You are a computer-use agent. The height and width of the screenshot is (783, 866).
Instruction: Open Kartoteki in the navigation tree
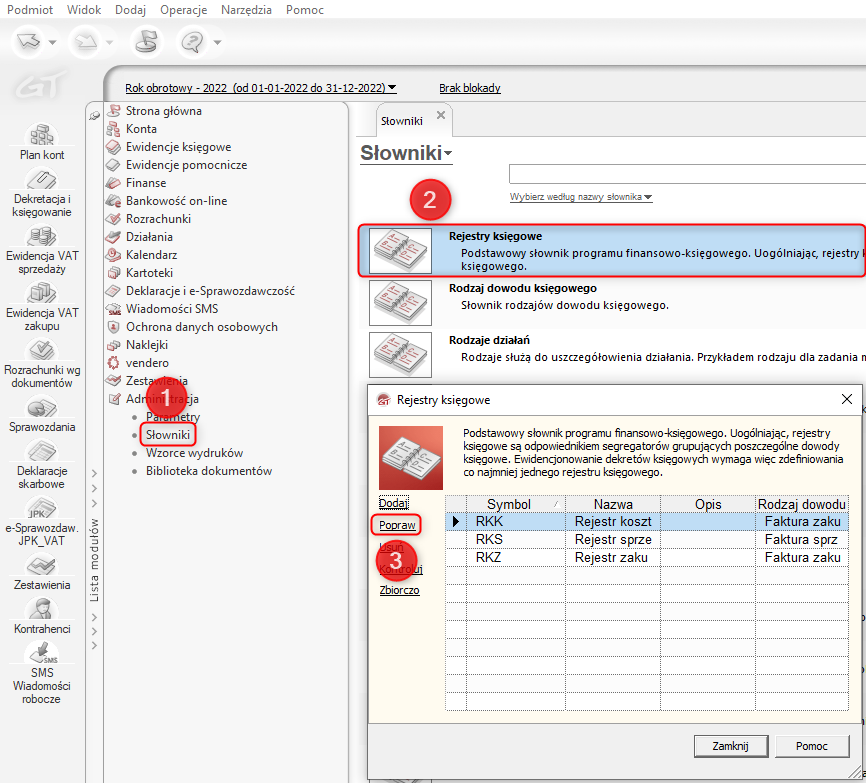click(149, 273)
